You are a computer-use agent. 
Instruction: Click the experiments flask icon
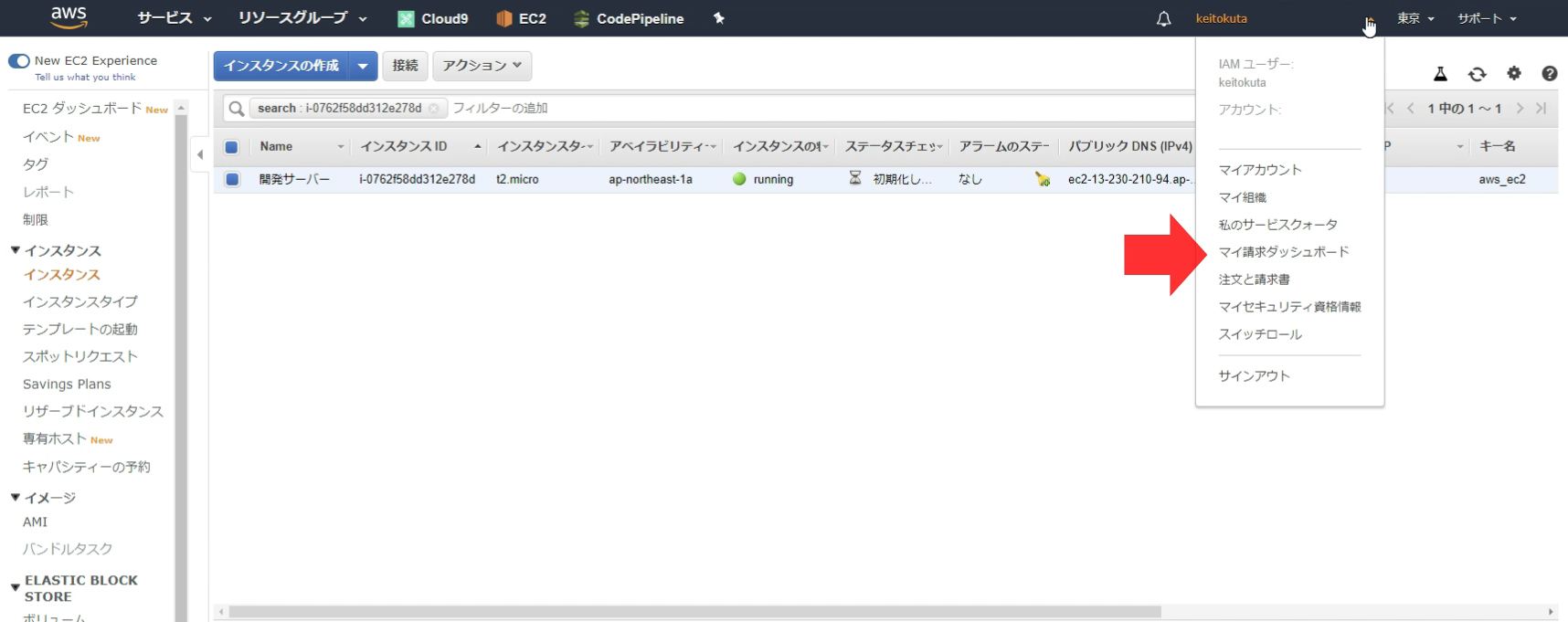pyautogui.click(x=1440, y=74)
